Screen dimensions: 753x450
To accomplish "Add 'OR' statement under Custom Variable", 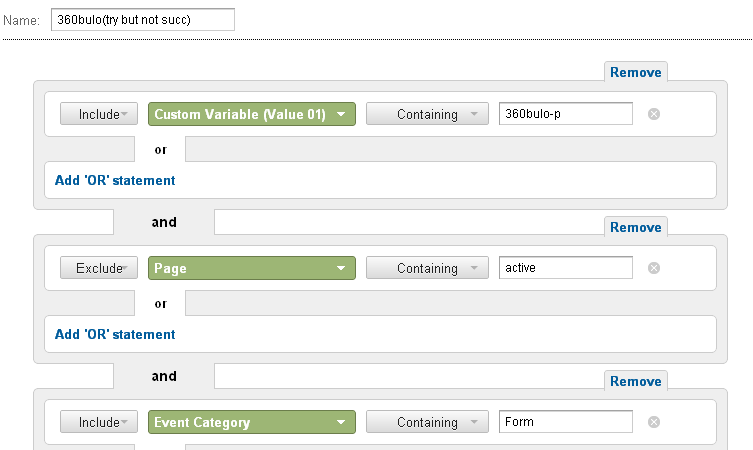I will click(x=115, y=181).
